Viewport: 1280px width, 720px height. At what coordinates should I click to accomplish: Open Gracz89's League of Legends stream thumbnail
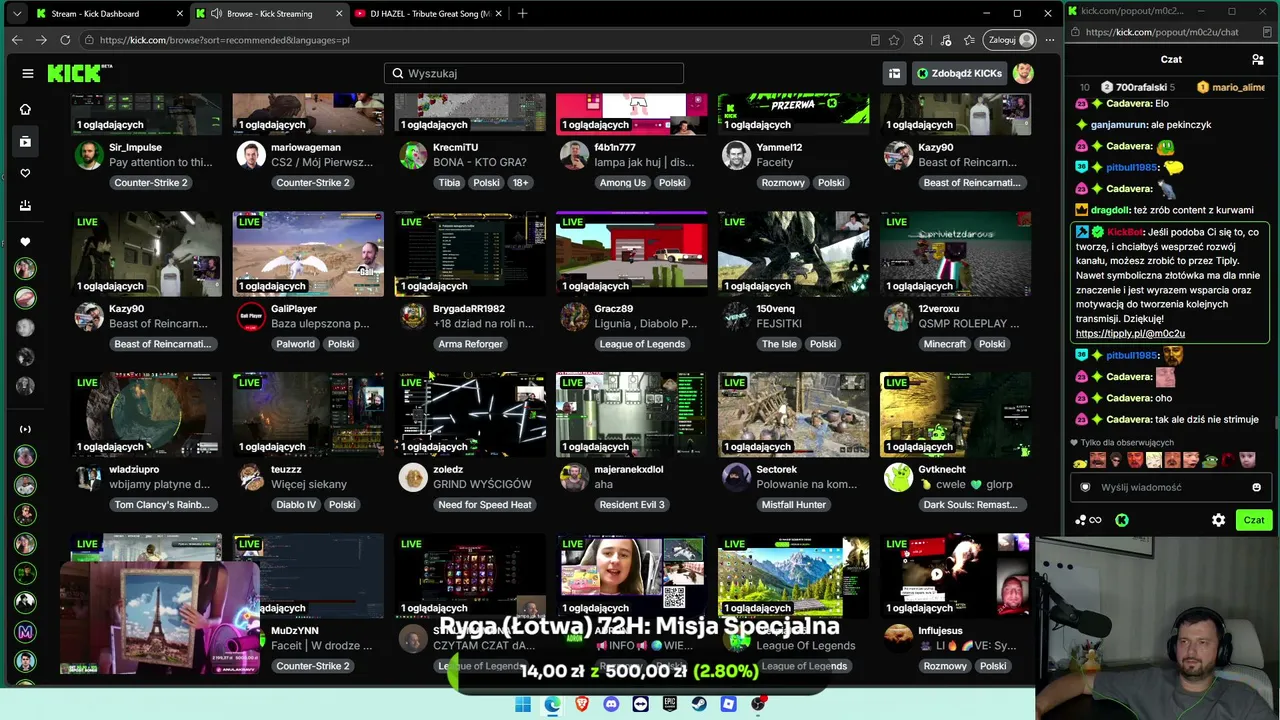tap(631, 254)
